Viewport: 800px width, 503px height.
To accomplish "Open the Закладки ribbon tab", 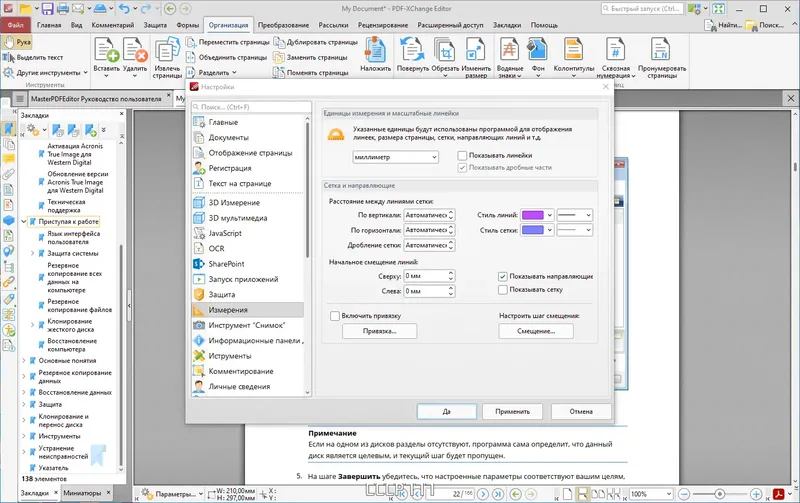I will click(x=507, y=24).
